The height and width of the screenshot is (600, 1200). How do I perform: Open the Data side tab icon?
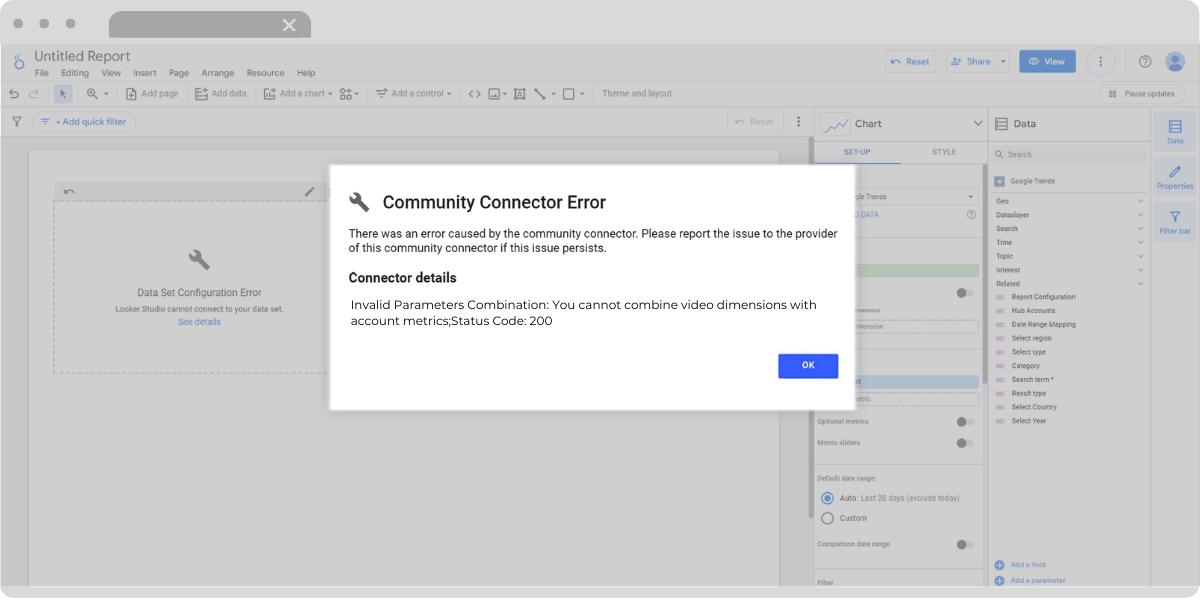point(1175,130)
